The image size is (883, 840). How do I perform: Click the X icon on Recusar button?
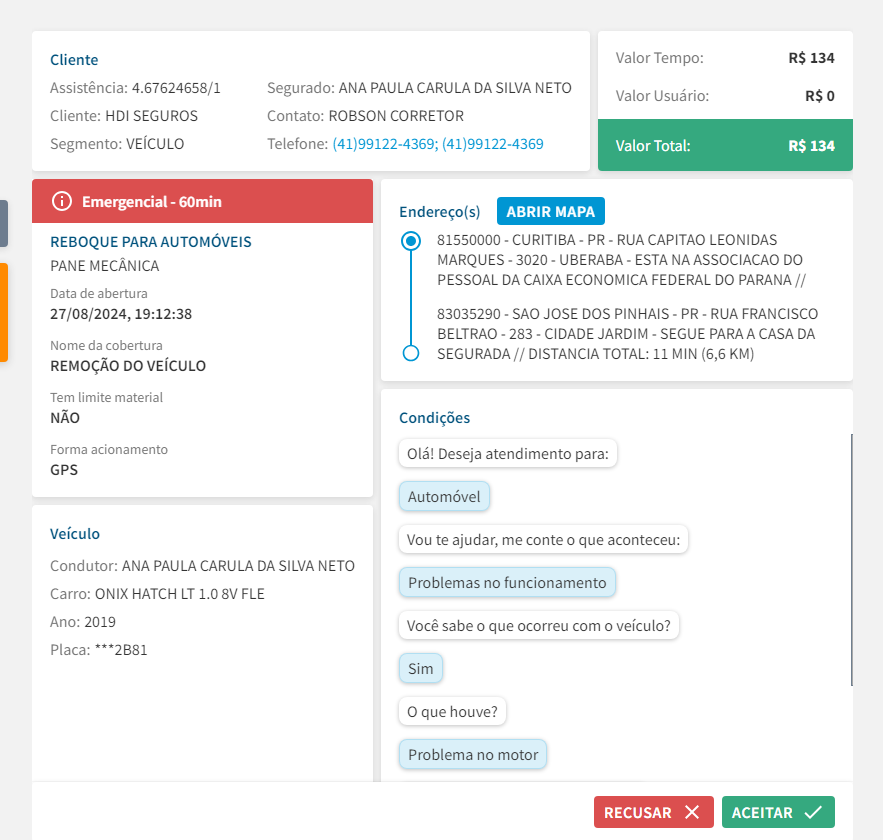coord(692,813)
